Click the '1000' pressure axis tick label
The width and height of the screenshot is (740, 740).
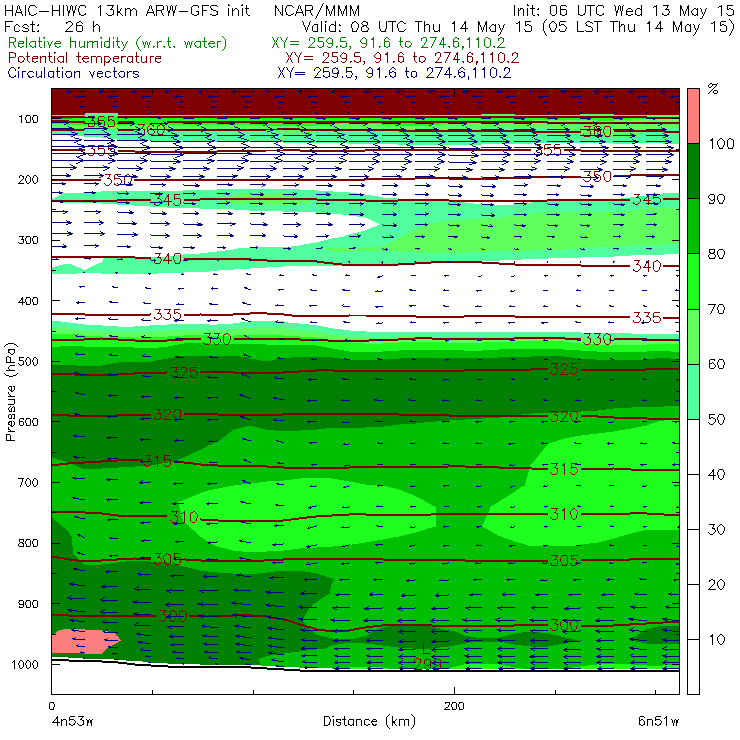tap(24, 664)
